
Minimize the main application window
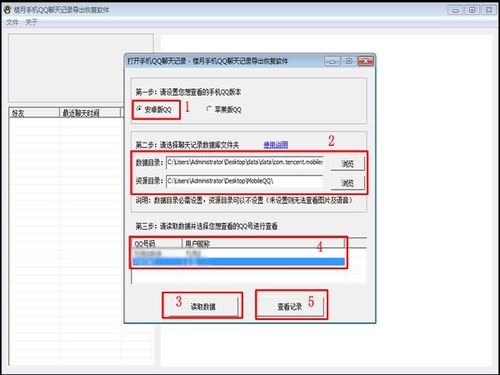[x=455, y=10]
